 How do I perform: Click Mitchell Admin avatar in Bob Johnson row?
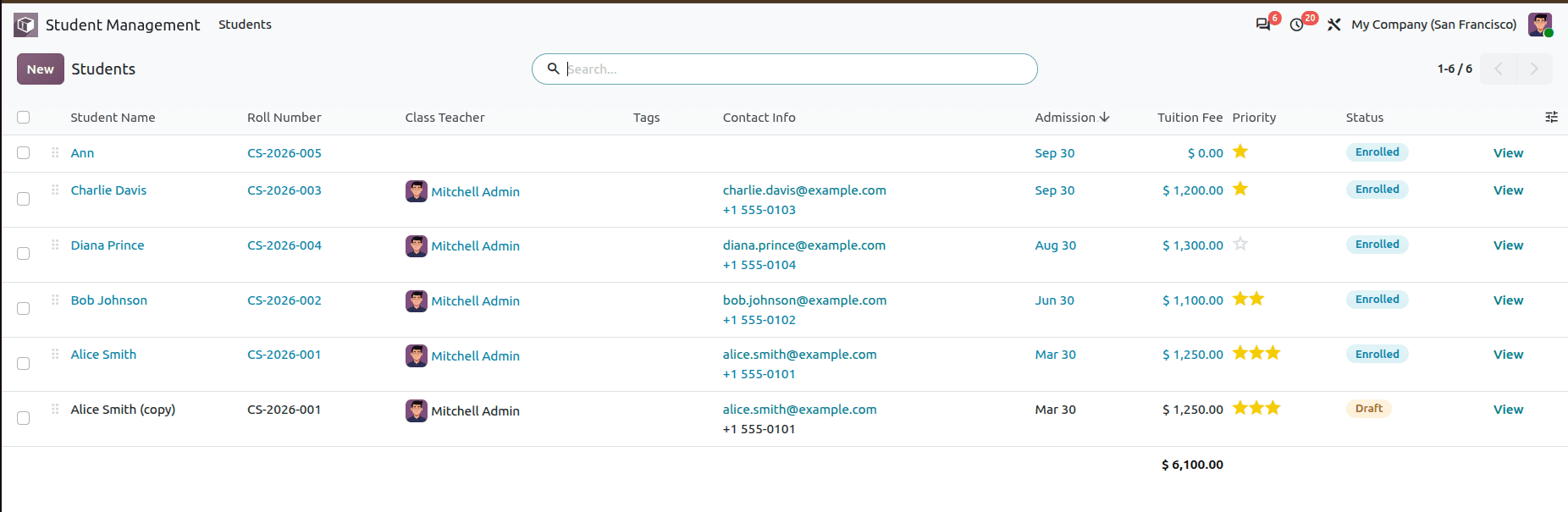tap(417, 301)
